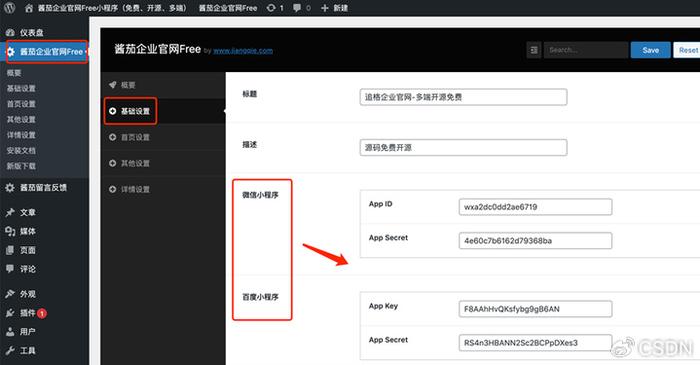This screenshot has height=365, width=700.
Task: Open 酱茄企业官网Free site name link in admin bar
Action: (111, 8)
